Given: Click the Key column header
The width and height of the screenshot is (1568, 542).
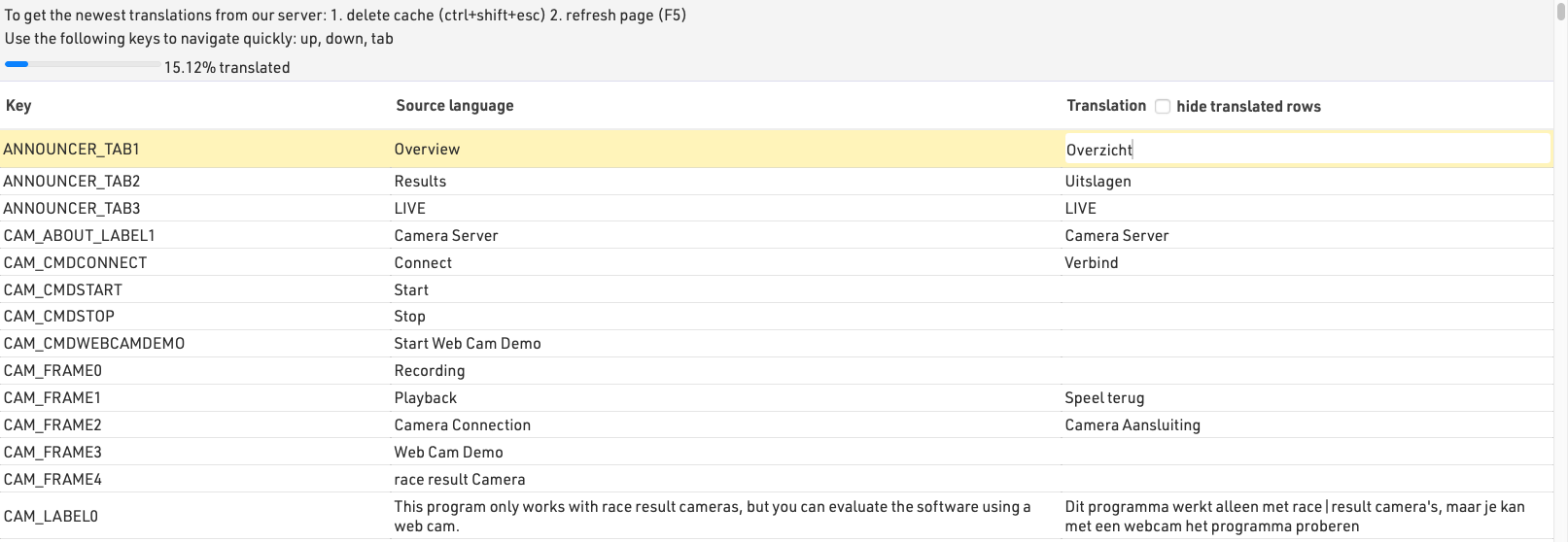Looking at the screenshot, I should (x=18, y=106).
